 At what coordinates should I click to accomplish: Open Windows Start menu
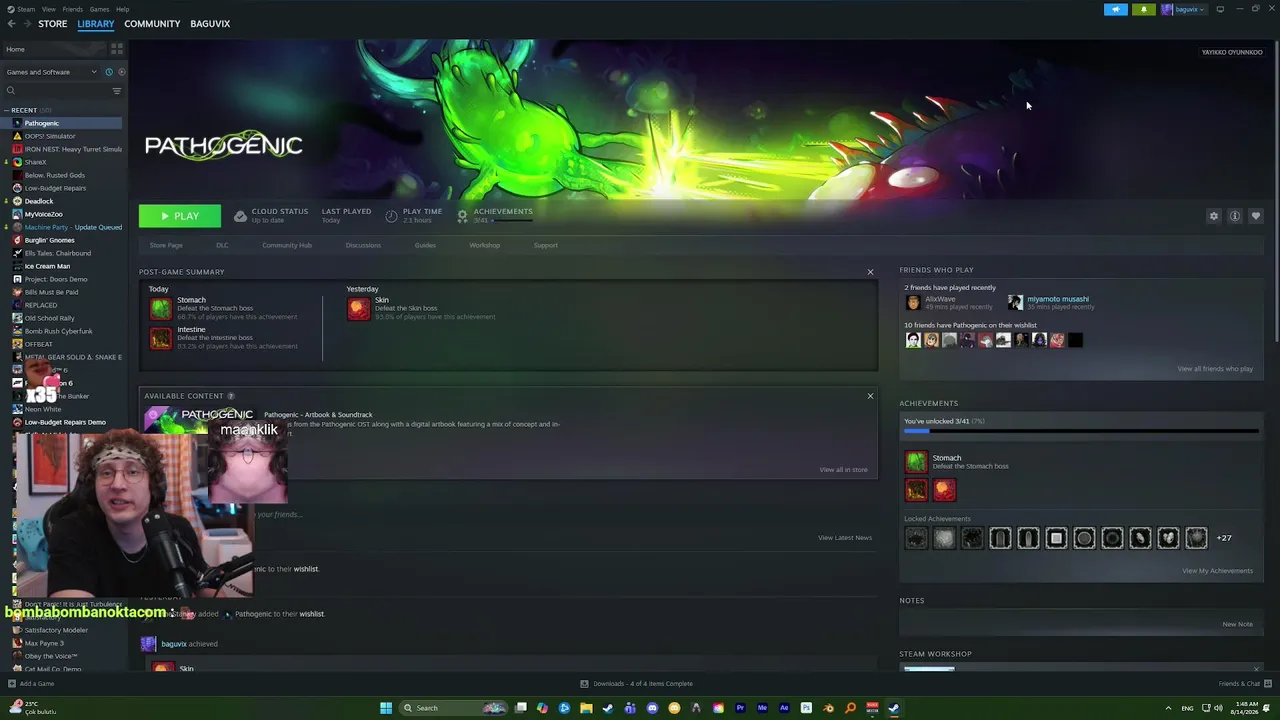click(x=386, y=708)
